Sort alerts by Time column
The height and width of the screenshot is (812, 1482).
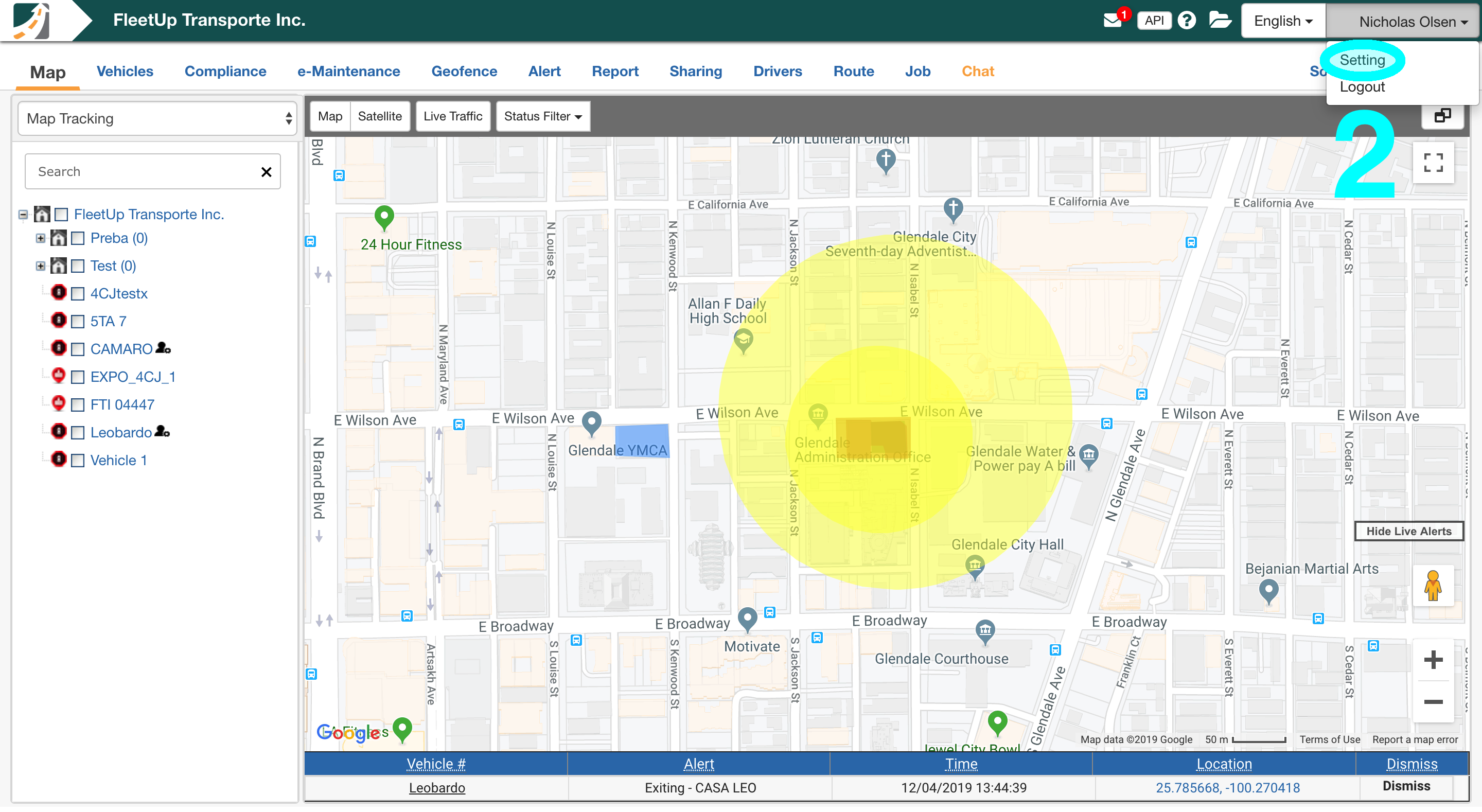pos(961,764)
